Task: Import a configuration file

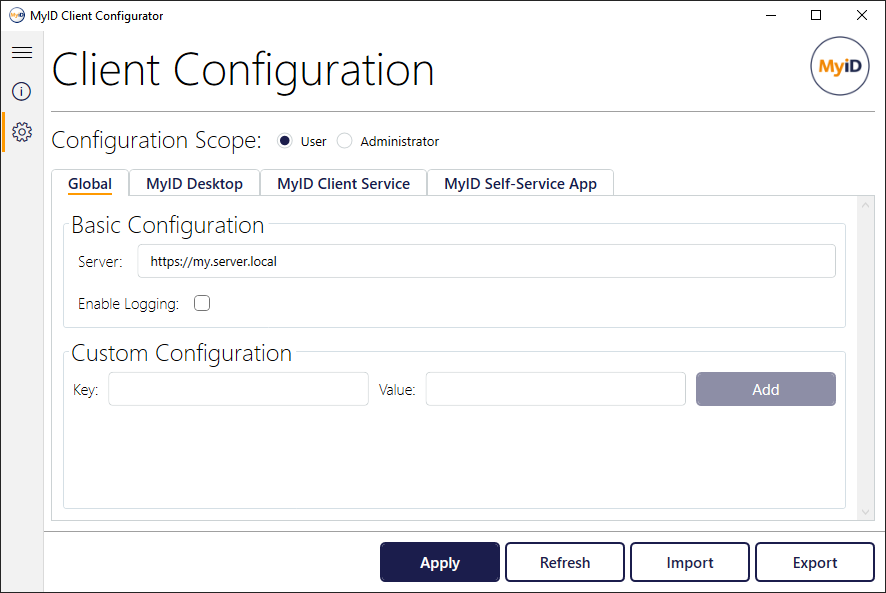Action: 689,562
